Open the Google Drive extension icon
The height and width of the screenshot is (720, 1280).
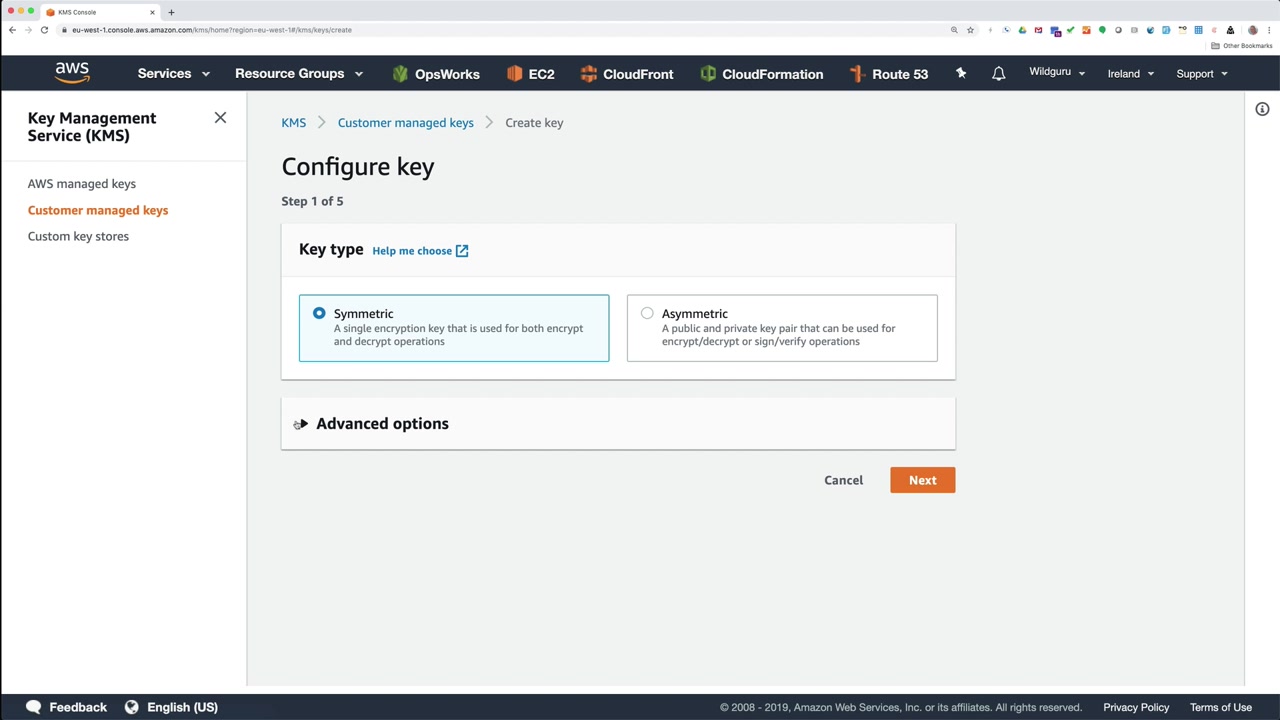point(1022,30)
